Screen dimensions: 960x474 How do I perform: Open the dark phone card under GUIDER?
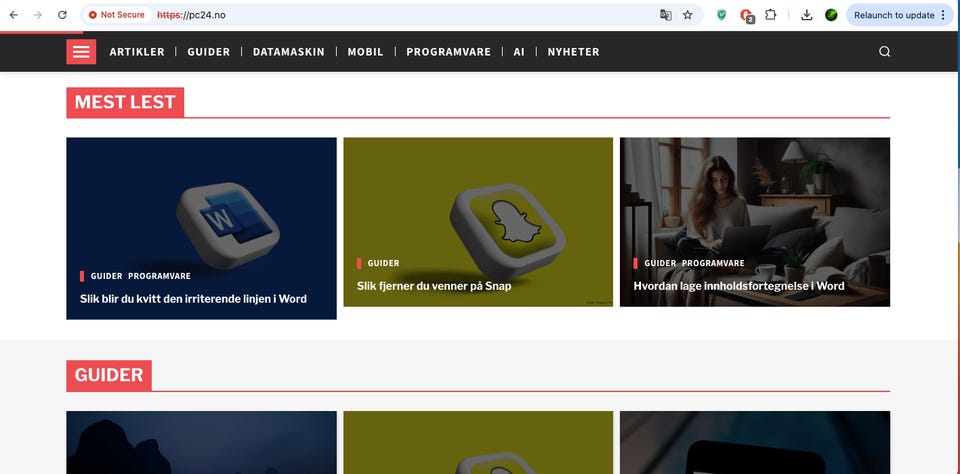755,442
